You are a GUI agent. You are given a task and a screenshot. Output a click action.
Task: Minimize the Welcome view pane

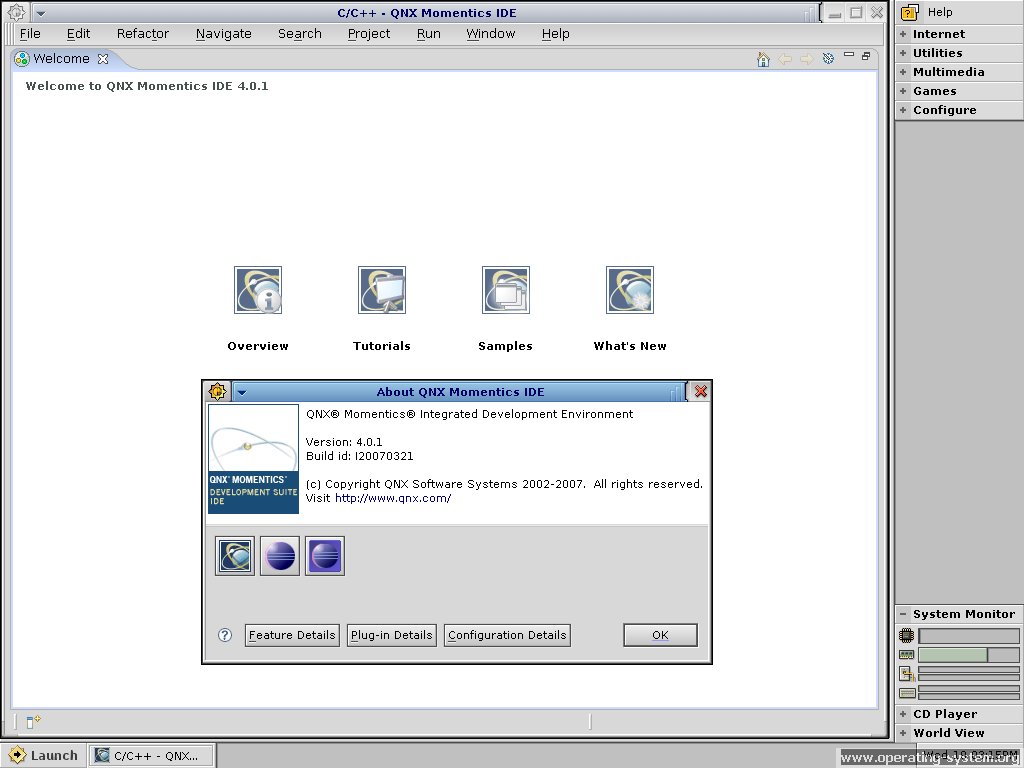(849, 55)
